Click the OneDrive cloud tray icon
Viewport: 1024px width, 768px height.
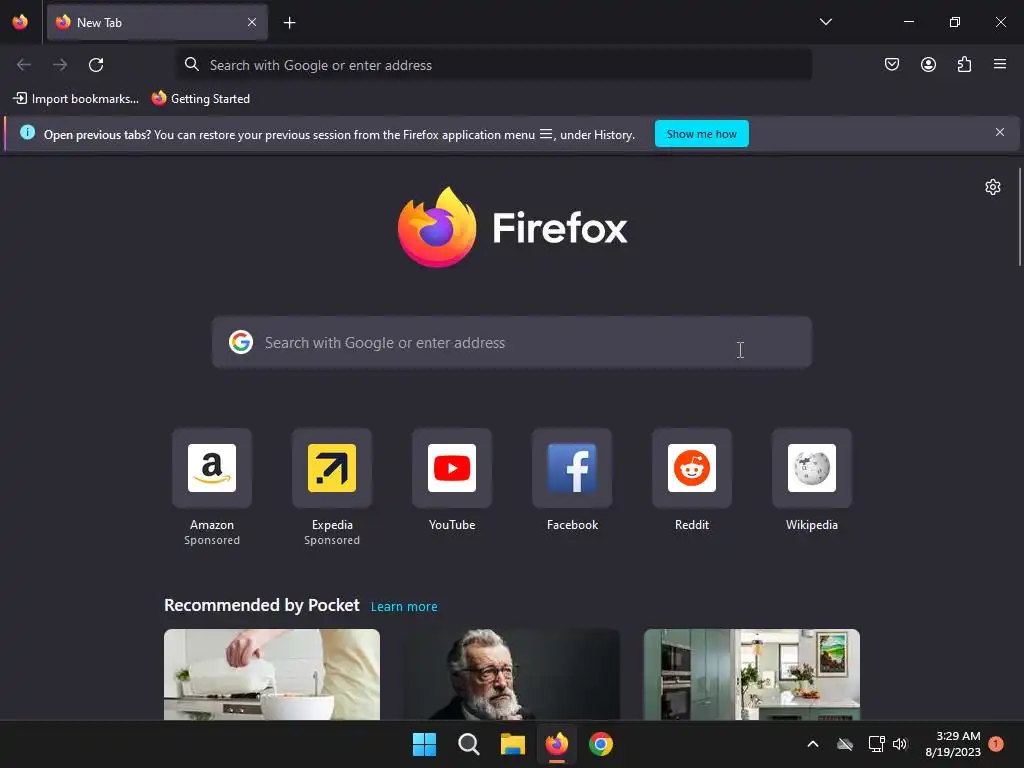tap(845, 744)
